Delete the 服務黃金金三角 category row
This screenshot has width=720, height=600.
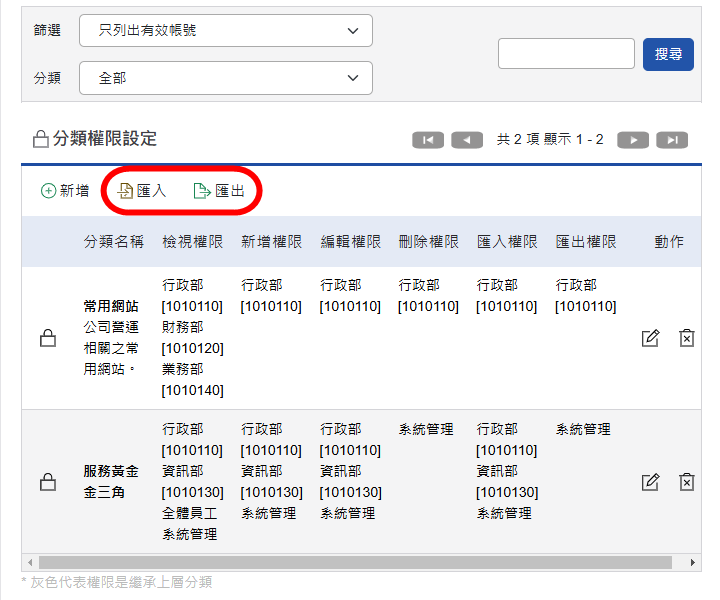tap(686, 482)
